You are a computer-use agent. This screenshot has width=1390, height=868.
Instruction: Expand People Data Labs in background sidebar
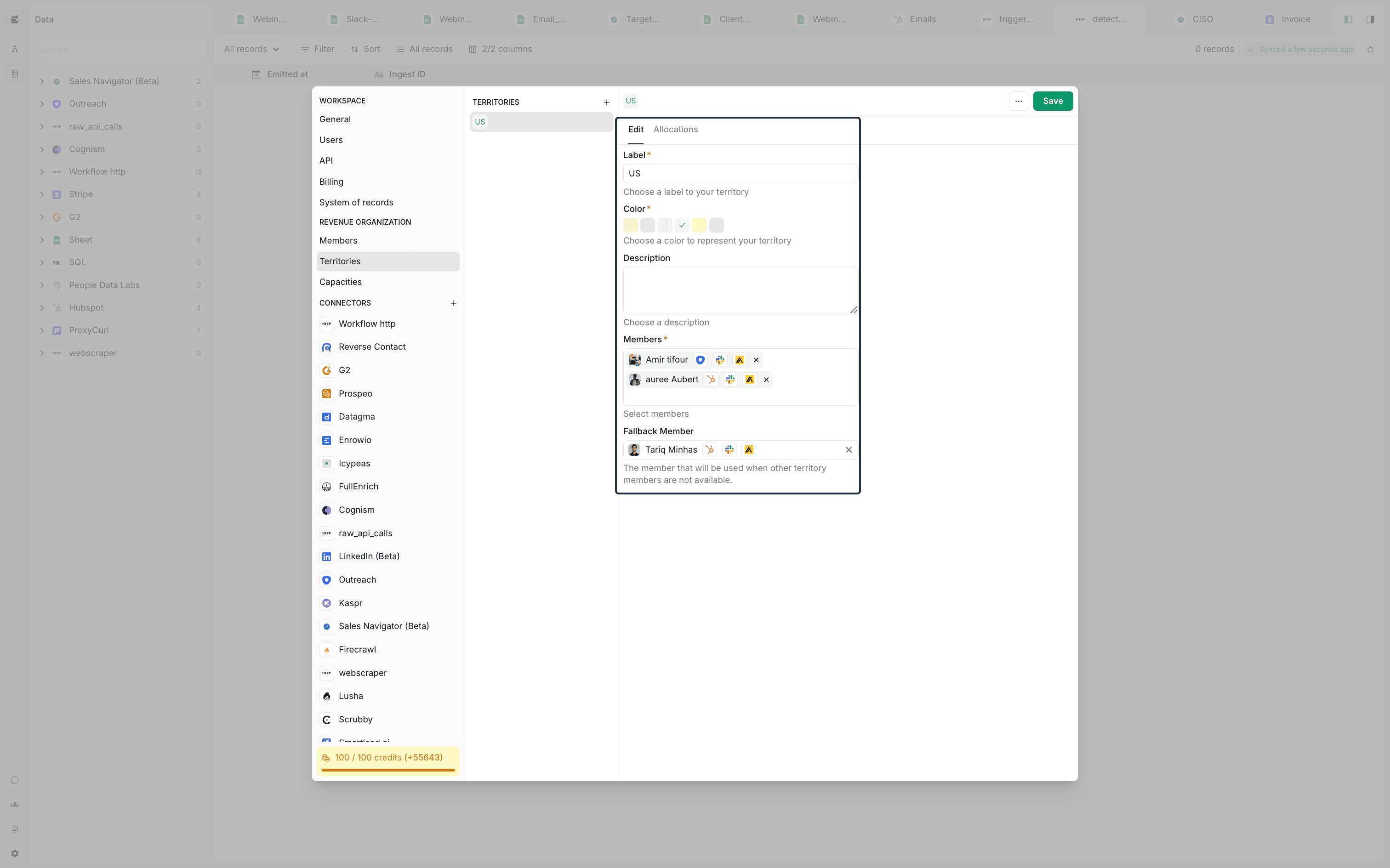(42, 285)
